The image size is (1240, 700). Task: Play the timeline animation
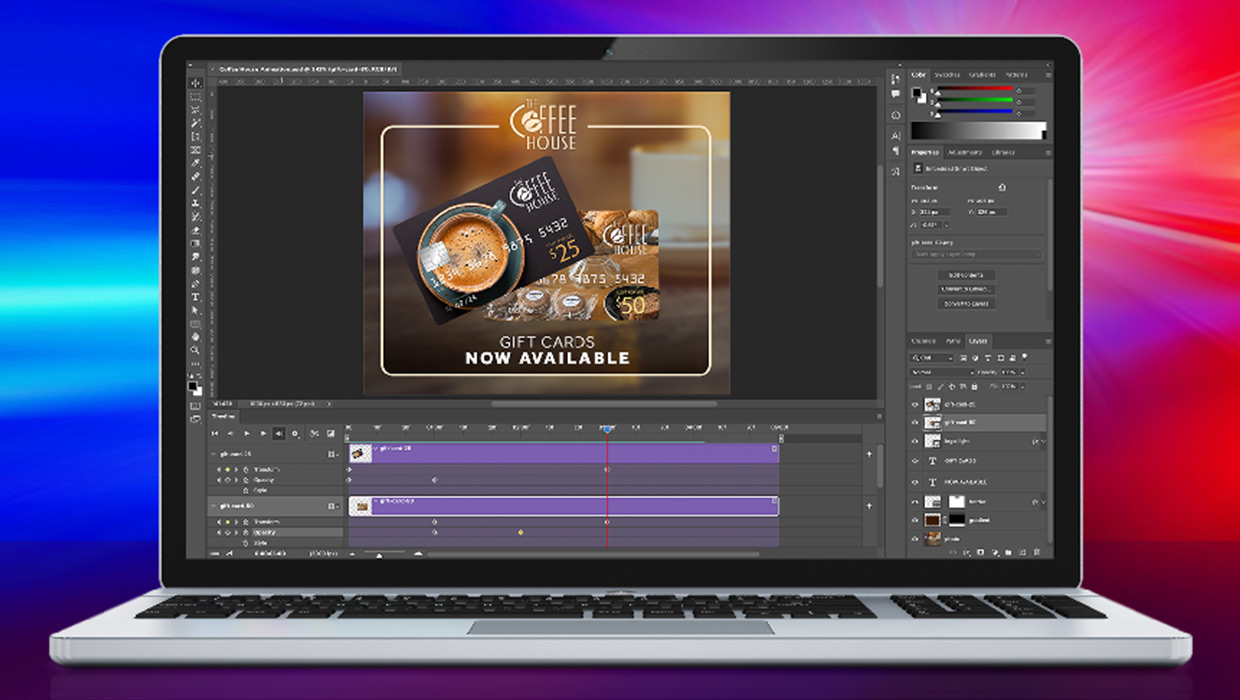click(247, 433)
